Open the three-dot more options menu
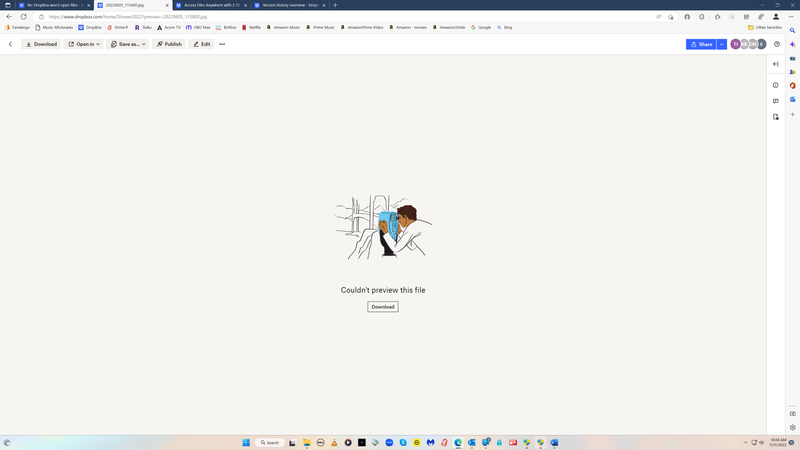800x450 pixels. [222, 44]
